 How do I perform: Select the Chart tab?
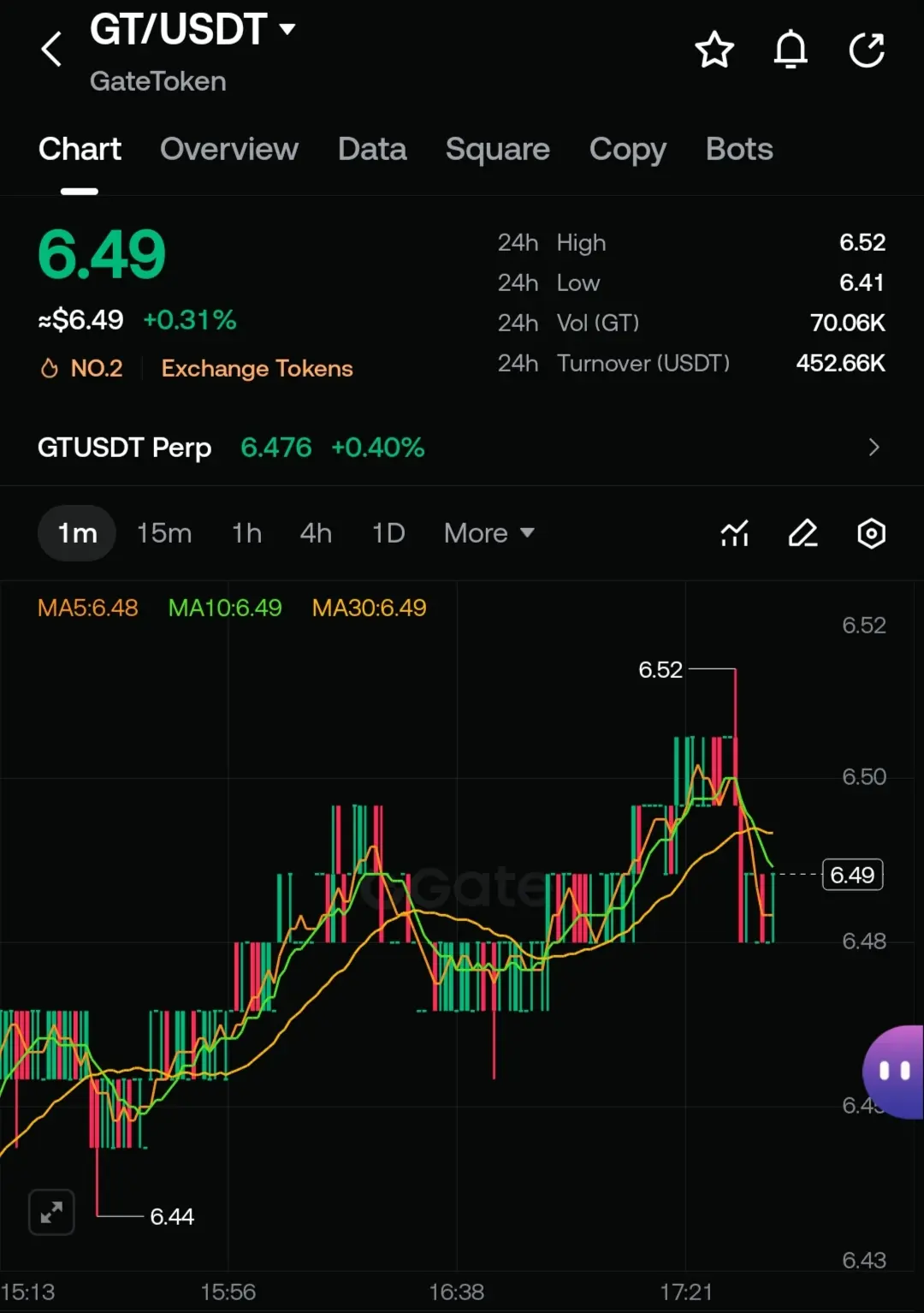coord(80,149)
